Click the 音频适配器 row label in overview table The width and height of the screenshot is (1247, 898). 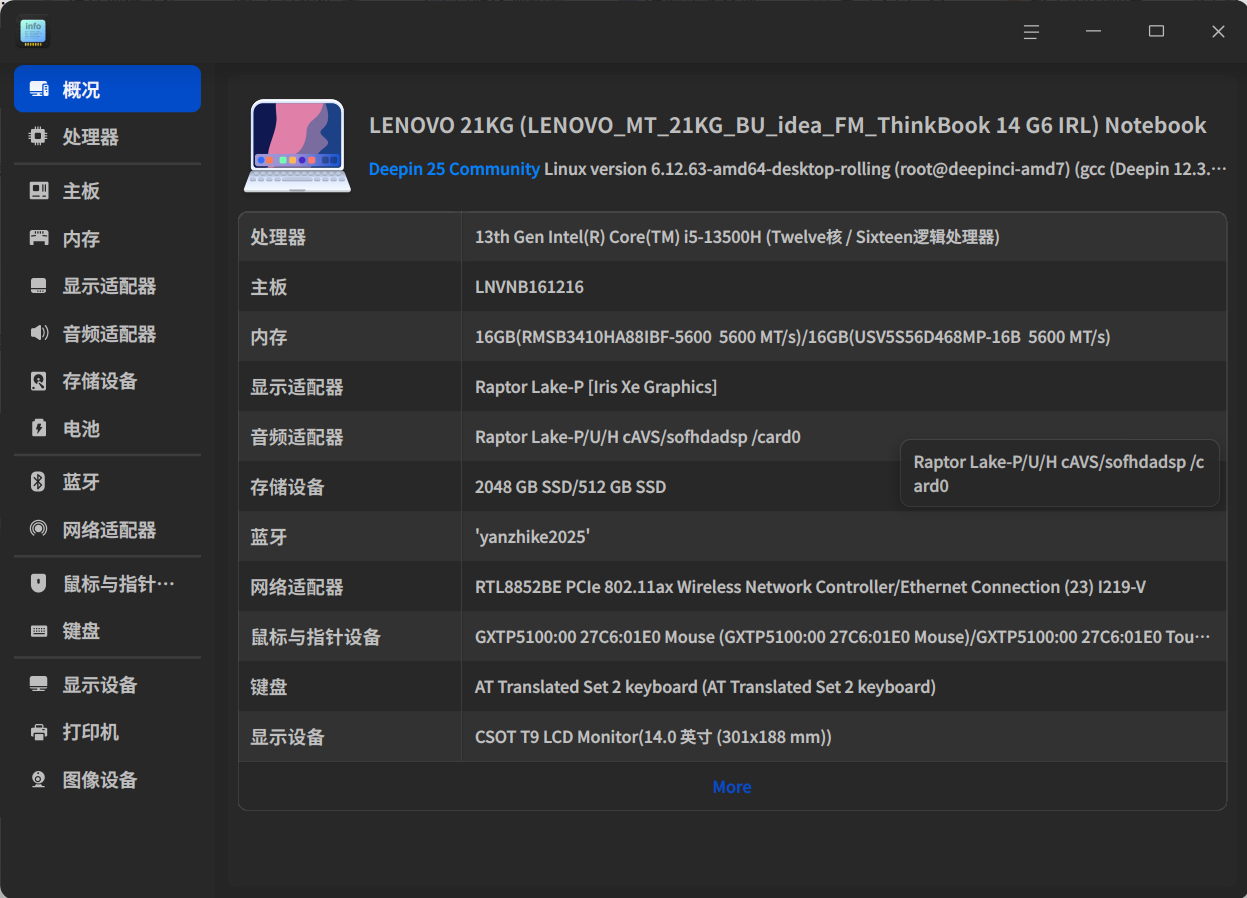[x=297, y=437]
